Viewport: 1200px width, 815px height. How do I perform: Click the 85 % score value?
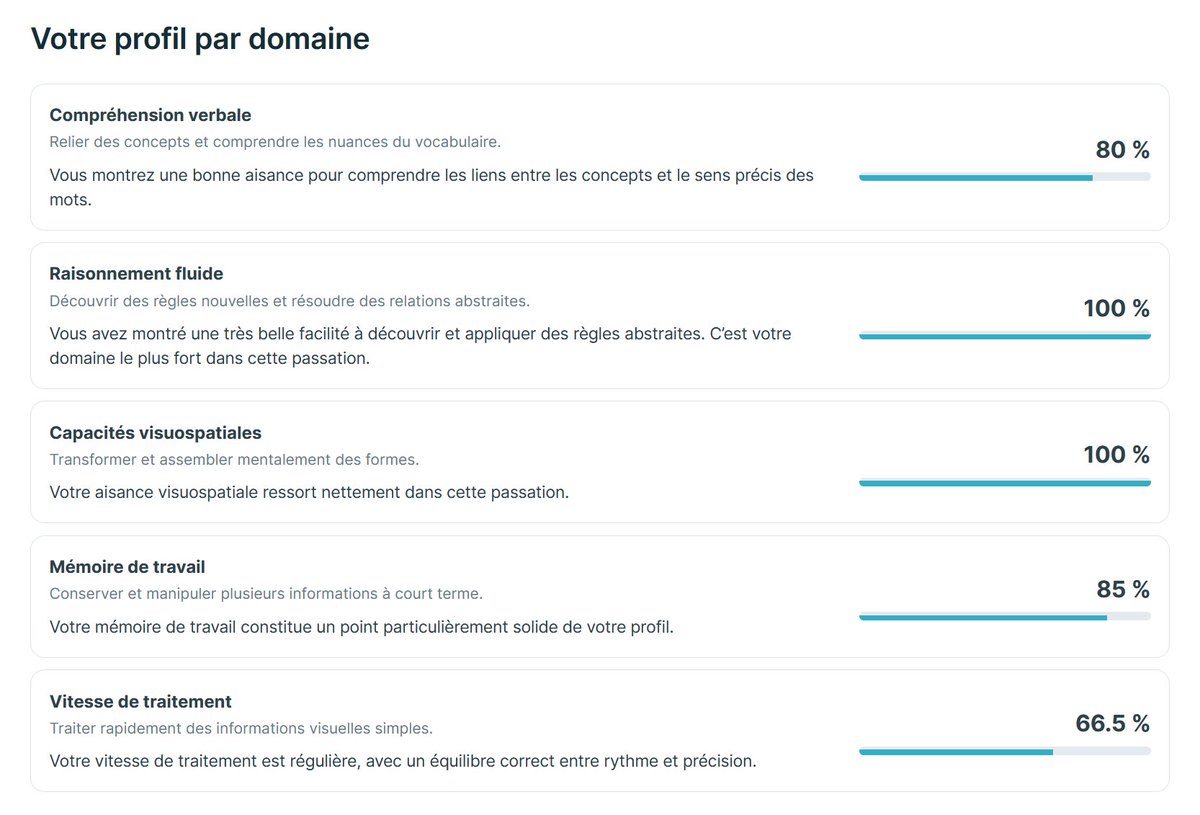pos(1123,589)
